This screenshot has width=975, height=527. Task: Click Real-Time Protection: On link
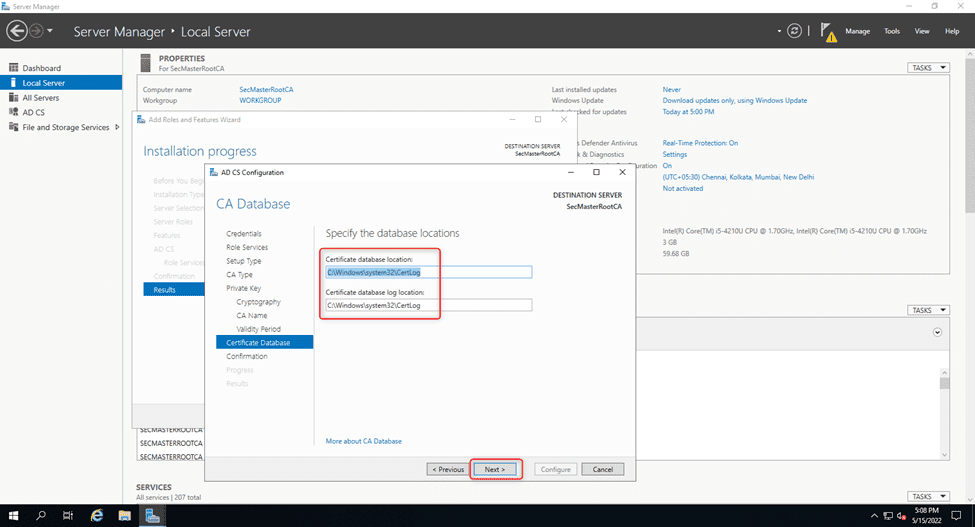pos(700,143)
